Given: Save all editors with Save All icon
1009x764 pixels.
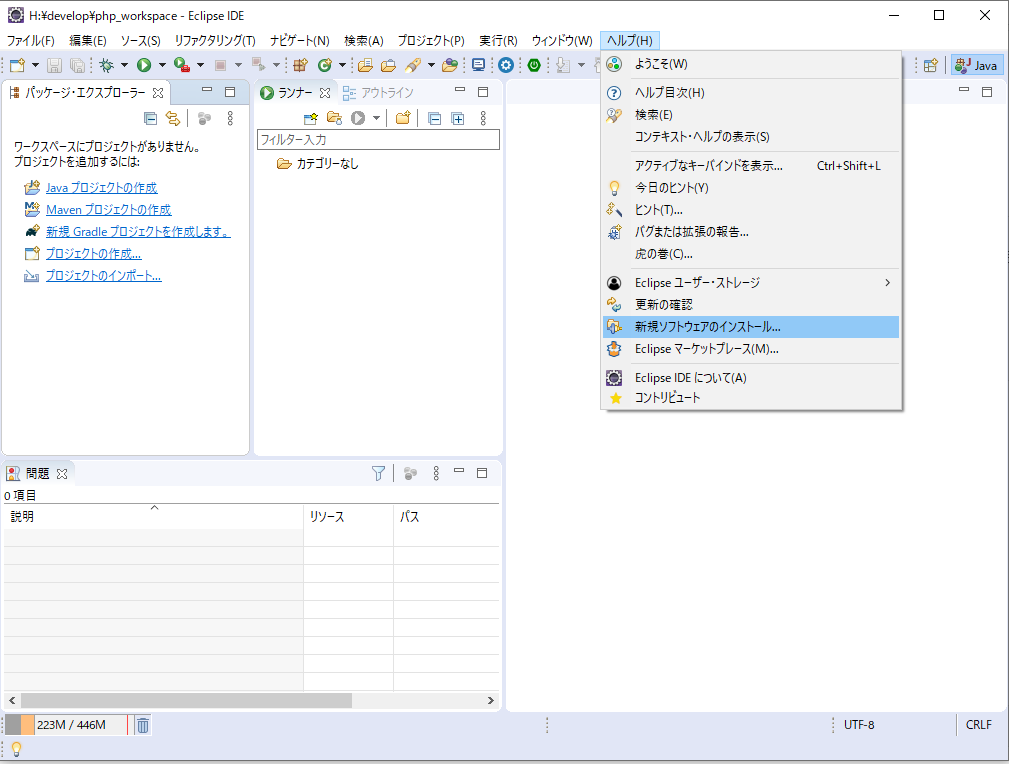Looking at the screenshot, I should click(76, 65).
